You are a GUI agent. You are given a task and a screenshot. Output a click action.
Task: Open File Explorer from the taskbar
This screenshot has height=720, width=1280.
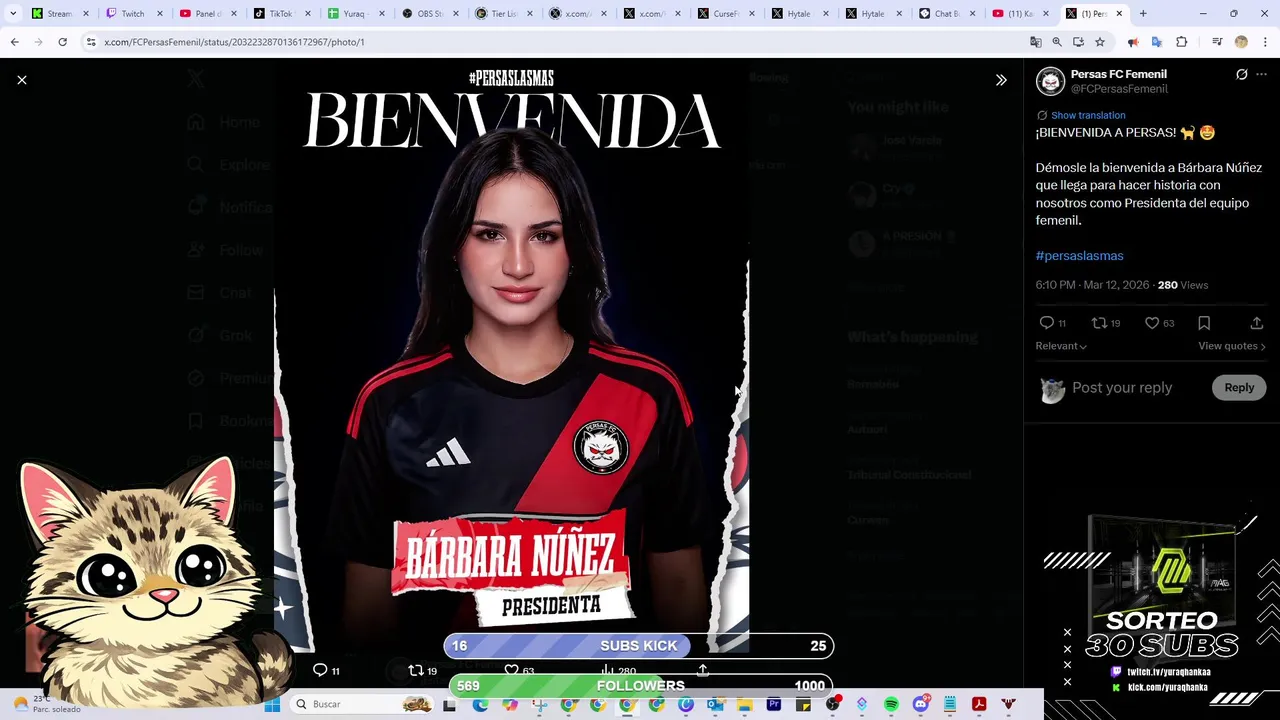pos(744,704)
